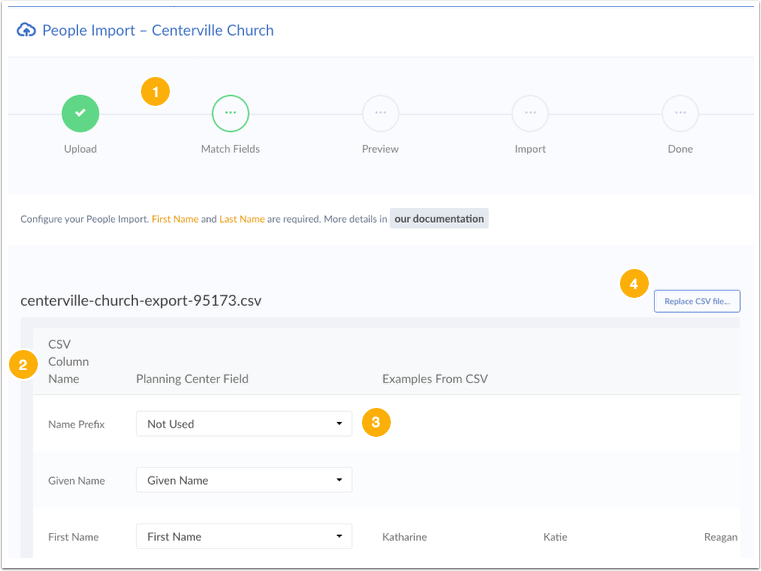Click the Done step label

pos(680,149)
